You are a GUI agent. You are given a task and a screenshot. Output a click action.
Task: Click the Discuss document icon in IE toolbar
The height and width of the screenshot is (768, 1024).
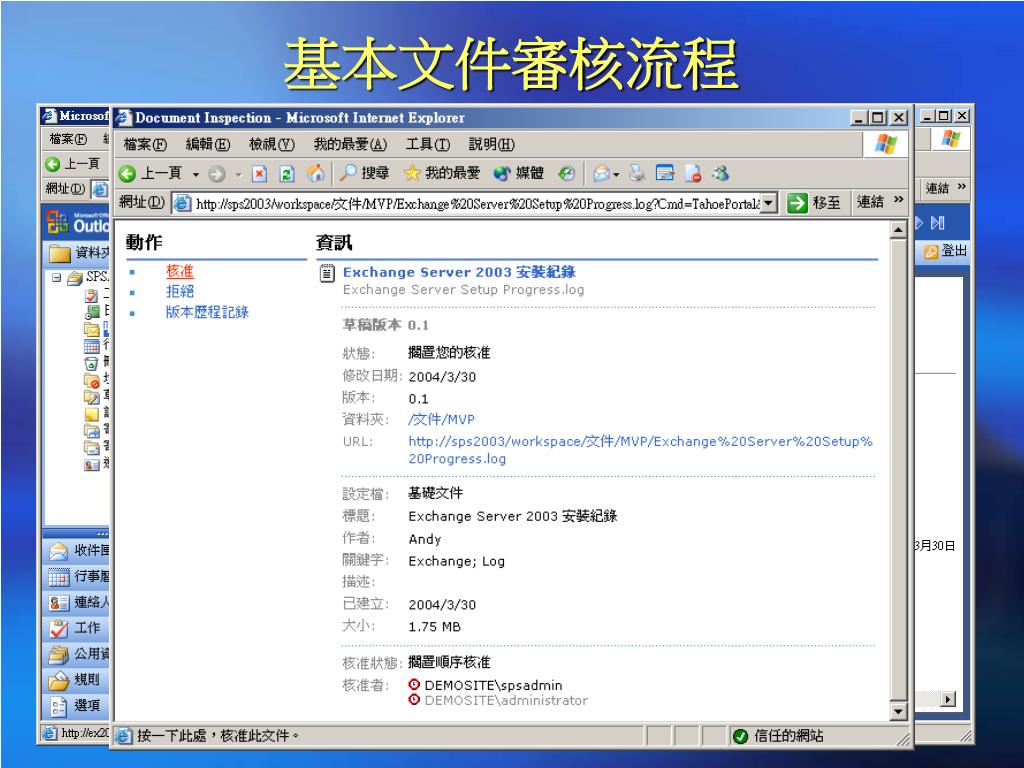693,173
